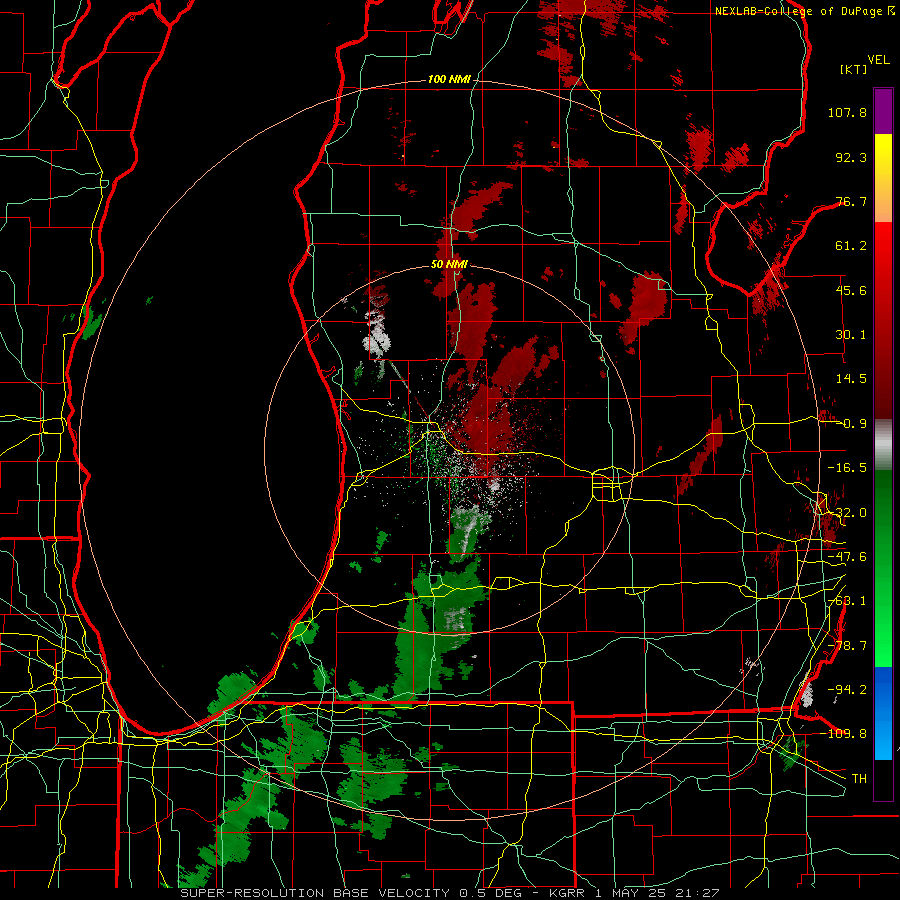The image size is (900, 900).
Task: Click the -78.7 velocity value
Action: click(847, 646)
